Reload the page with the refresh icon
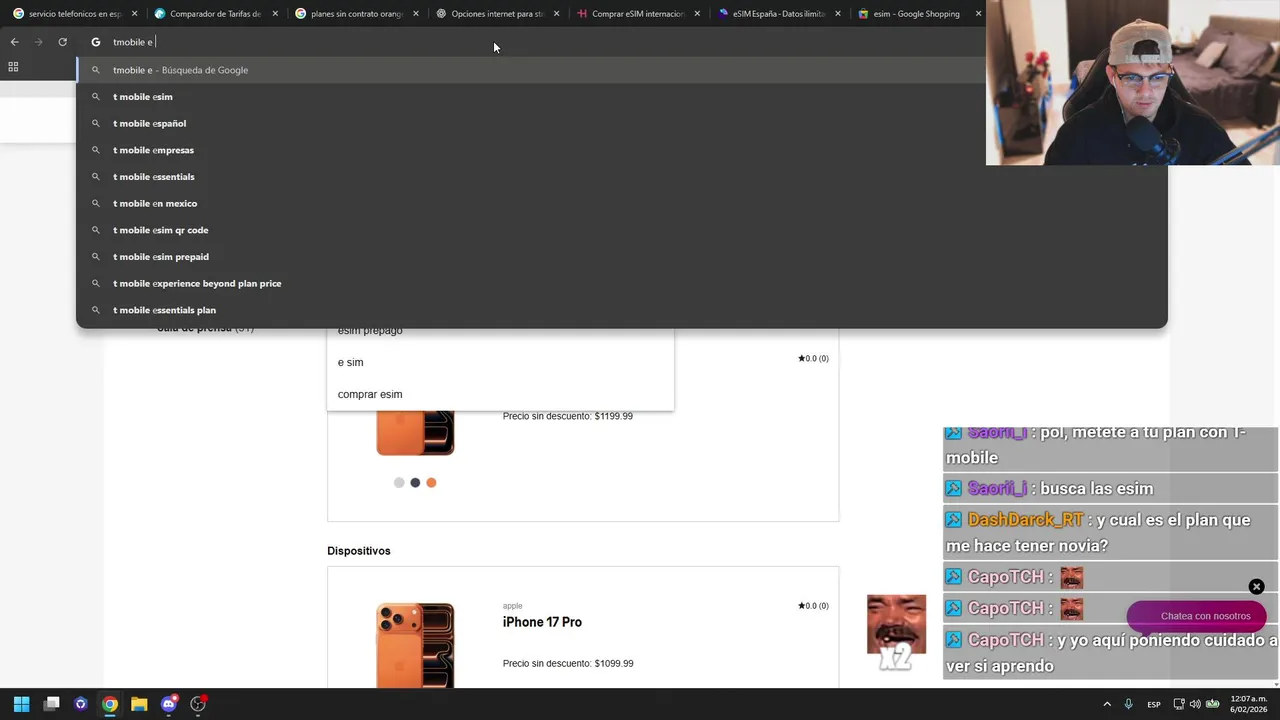 (x=62, y=42)
